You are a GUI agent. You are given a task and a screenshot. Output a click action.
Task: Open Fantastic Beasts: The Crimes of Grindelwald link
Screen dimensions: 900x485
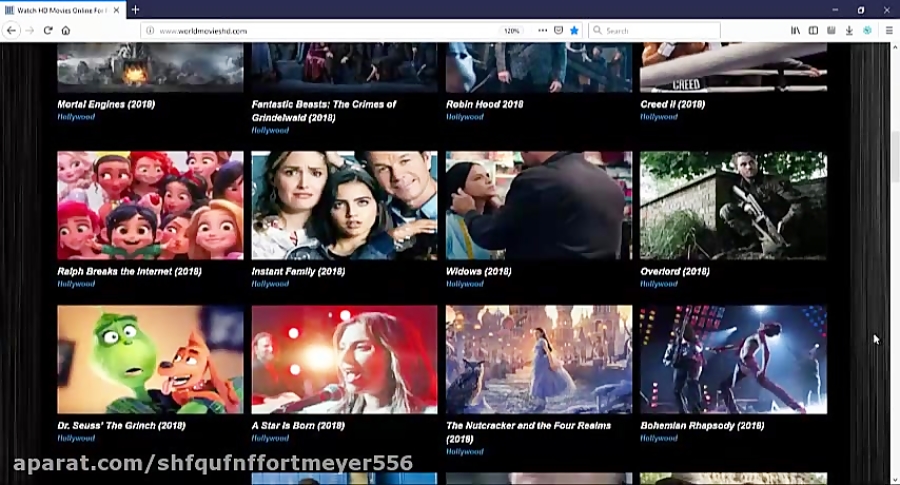(324, 111)
